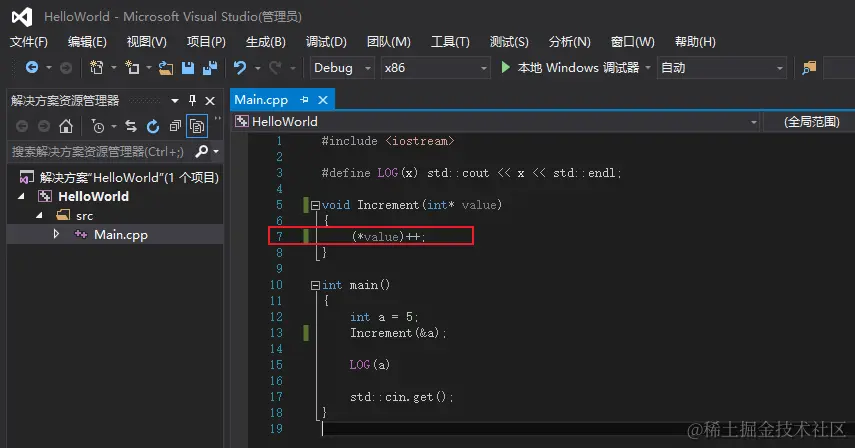Open the Undo history dropdown arrow
855x448 pixels.
pos(257,68)
